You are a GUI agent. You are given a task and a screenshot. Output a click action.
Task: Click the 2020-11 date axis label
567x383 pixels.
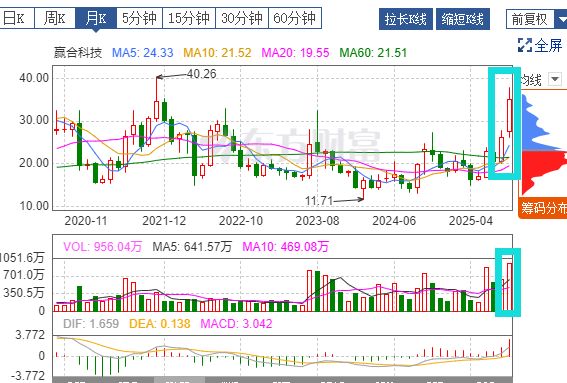pyautogui.click(x=86, y=221)
